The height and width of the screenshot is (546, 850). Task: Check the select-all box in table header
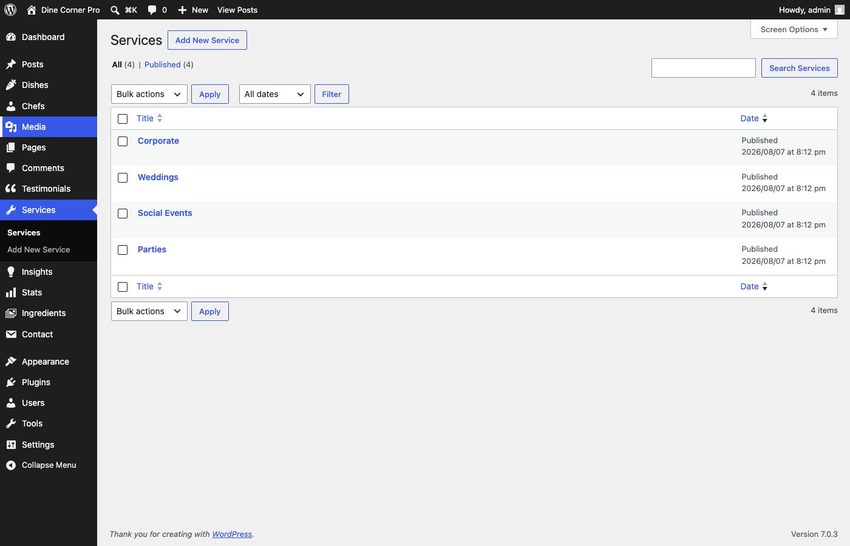(x=123, y=119)
